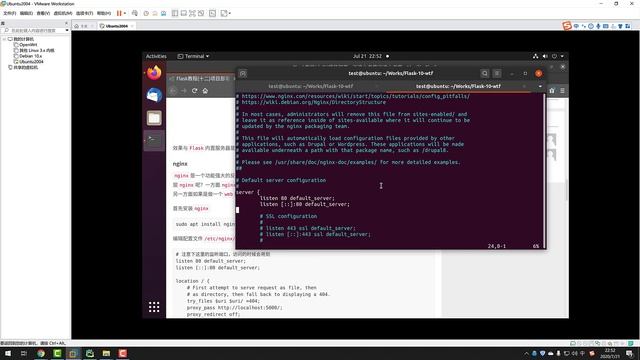Open the Terminal app menu in top bar
Viewport: 640px width, 360px height.
point(193,56)
